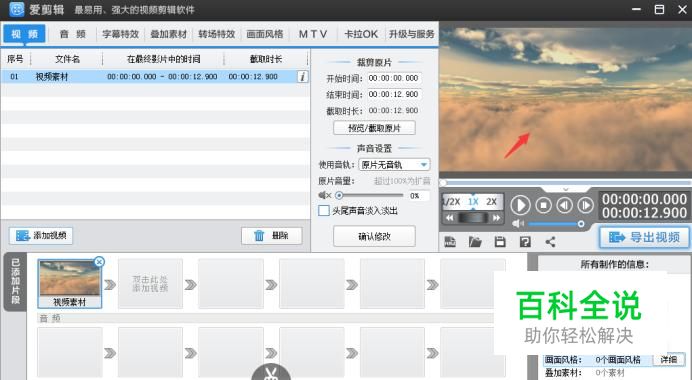Select row 01 视频素材 in the clip list
This screenshot has width=692, height=380.
tap(155, 77)
